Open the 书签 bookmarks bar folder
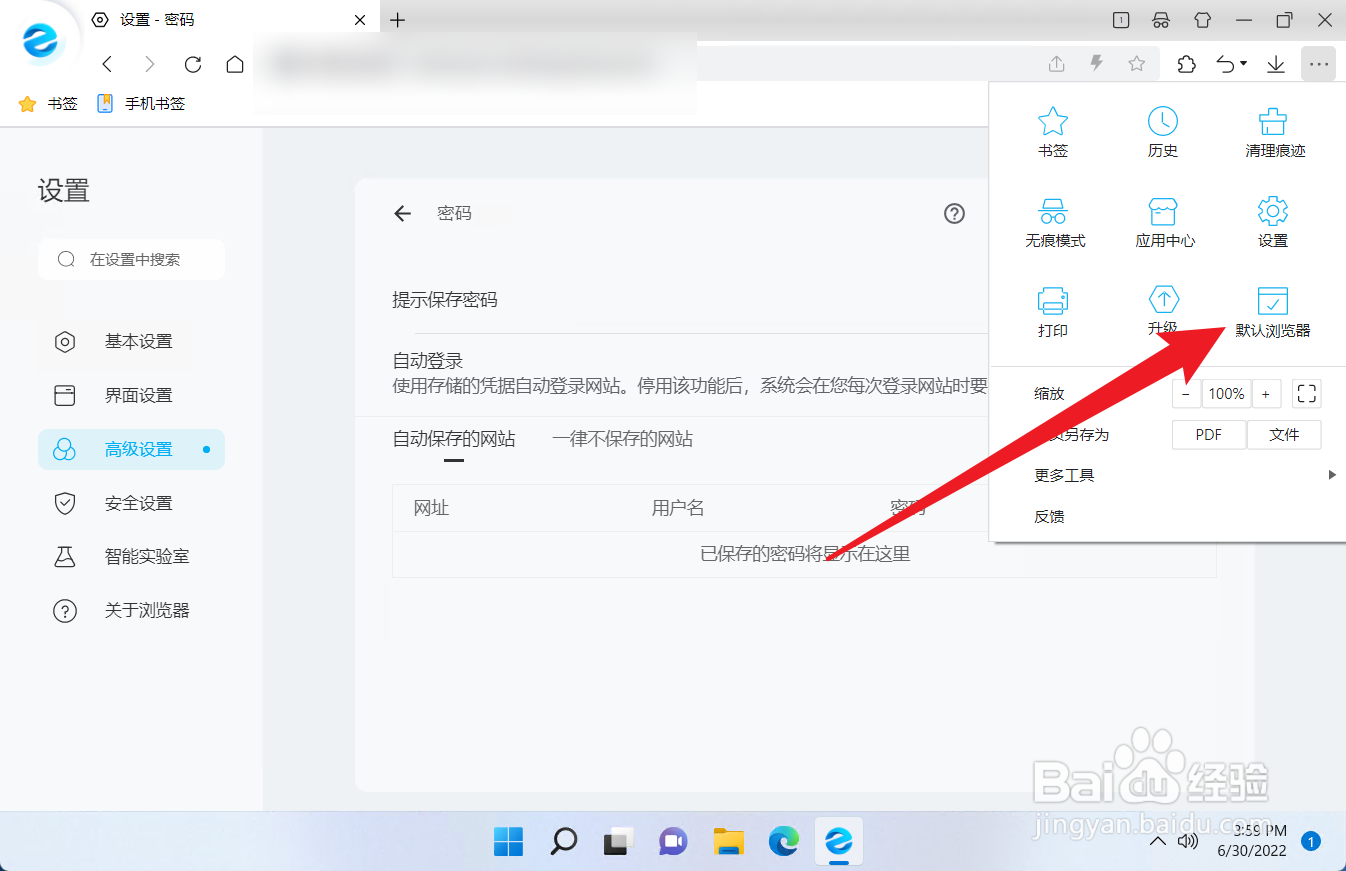Screen dimensions: 1346x871 (x=48, y=104)
